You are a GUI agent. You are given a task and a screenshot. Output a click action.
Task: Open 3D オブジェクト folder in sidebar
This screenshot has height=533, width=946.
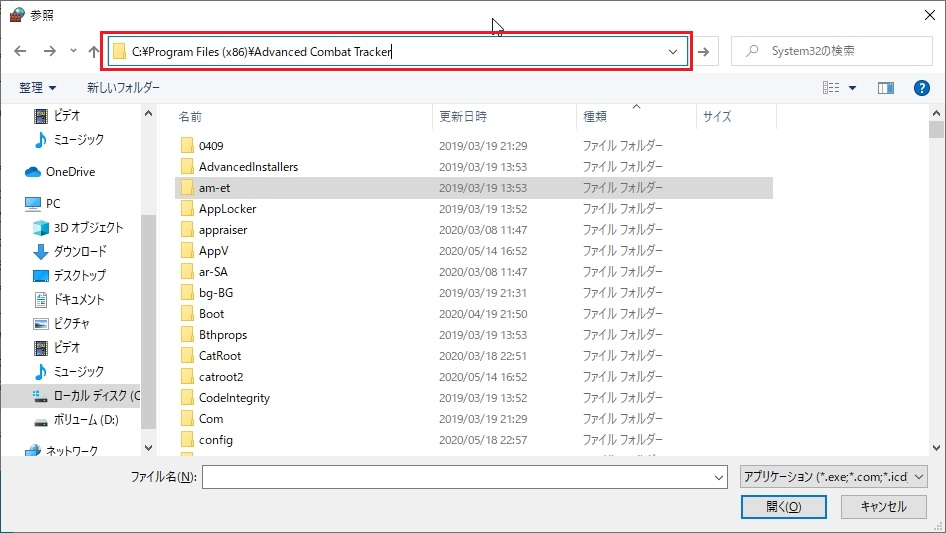coord(78,228)
